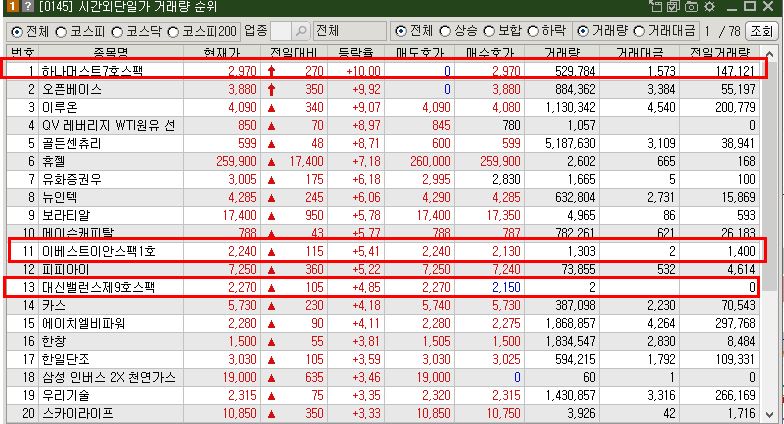Screen dimensions: 784x424
Task: Close the 0145 window
Action: 768,6
